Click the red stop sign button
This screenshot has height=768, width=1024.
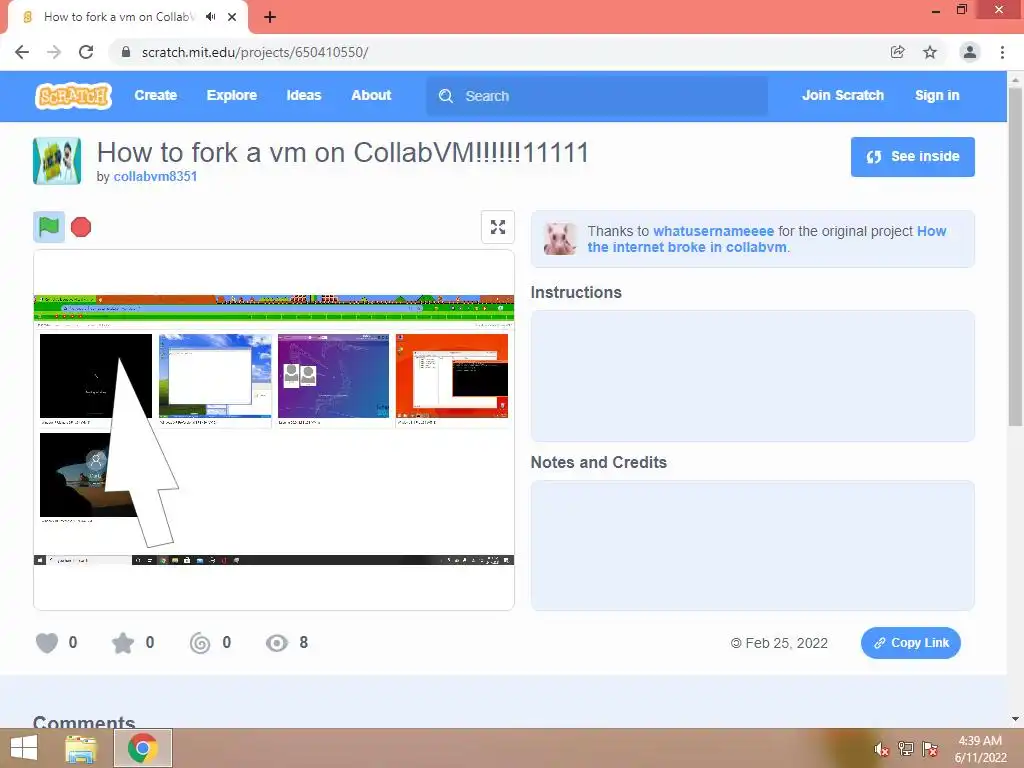[x=81, y=227]
